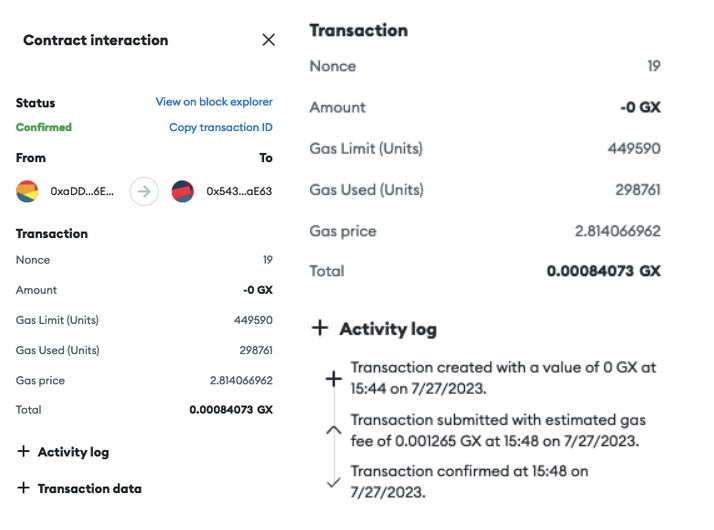Click the plus icon beside Transaction created entry
This screenshot has height=530, width=714.
coord(334,378)
